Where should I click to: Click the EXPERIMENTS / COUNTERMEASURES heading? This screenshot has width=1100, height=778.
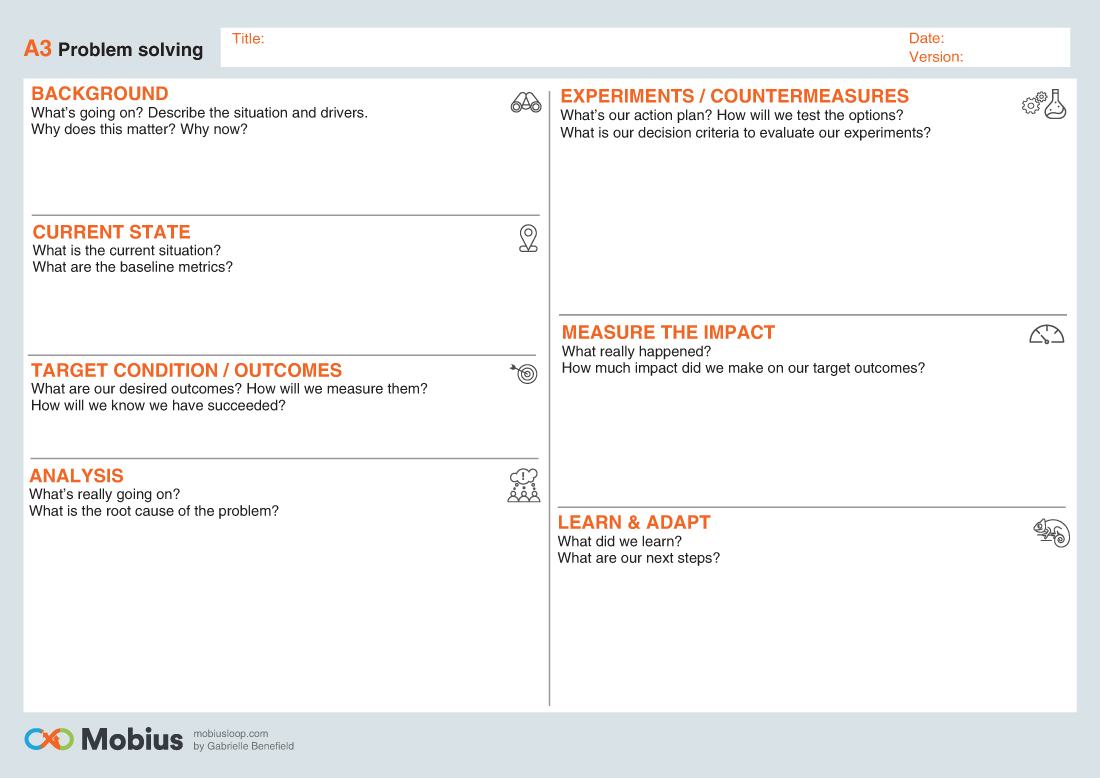735,95
